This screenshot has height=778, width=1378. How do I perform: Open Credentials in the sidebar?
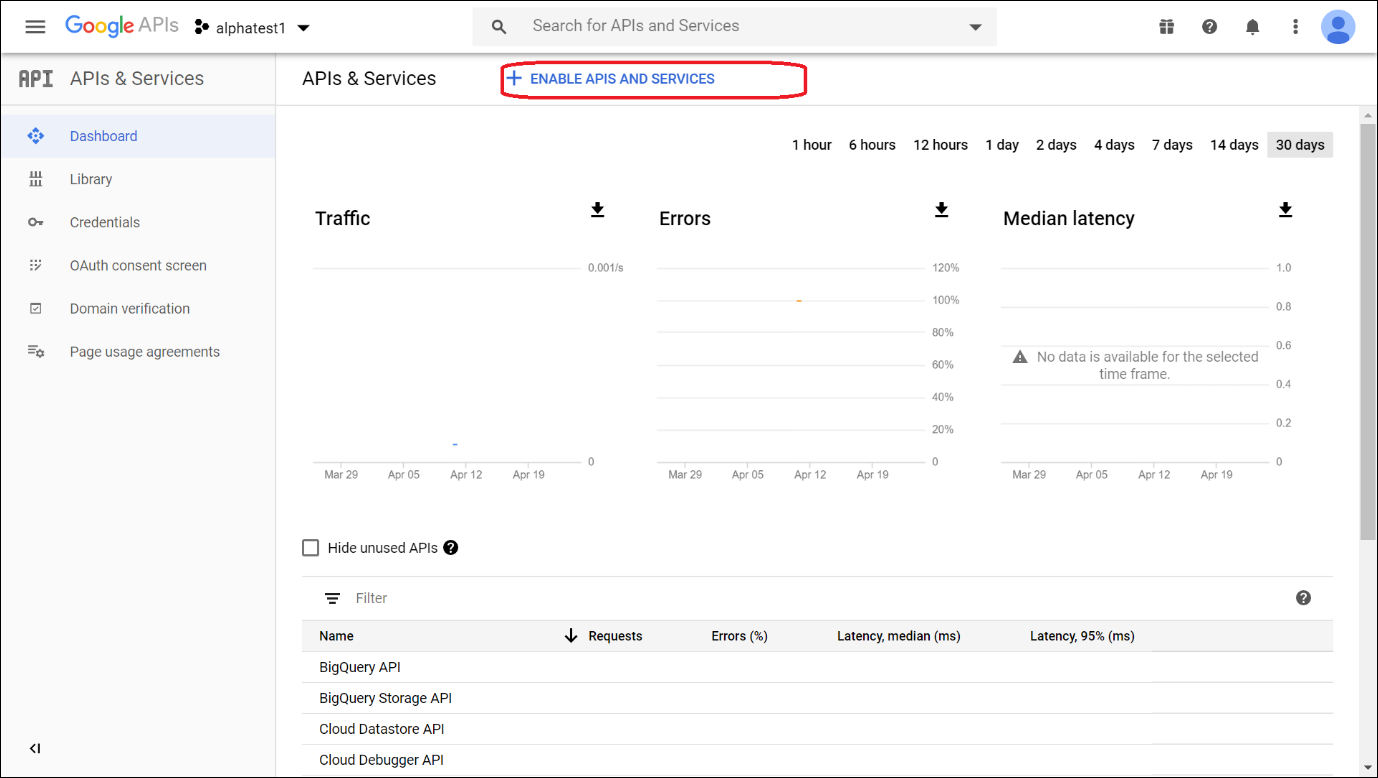tap(104, 222)
